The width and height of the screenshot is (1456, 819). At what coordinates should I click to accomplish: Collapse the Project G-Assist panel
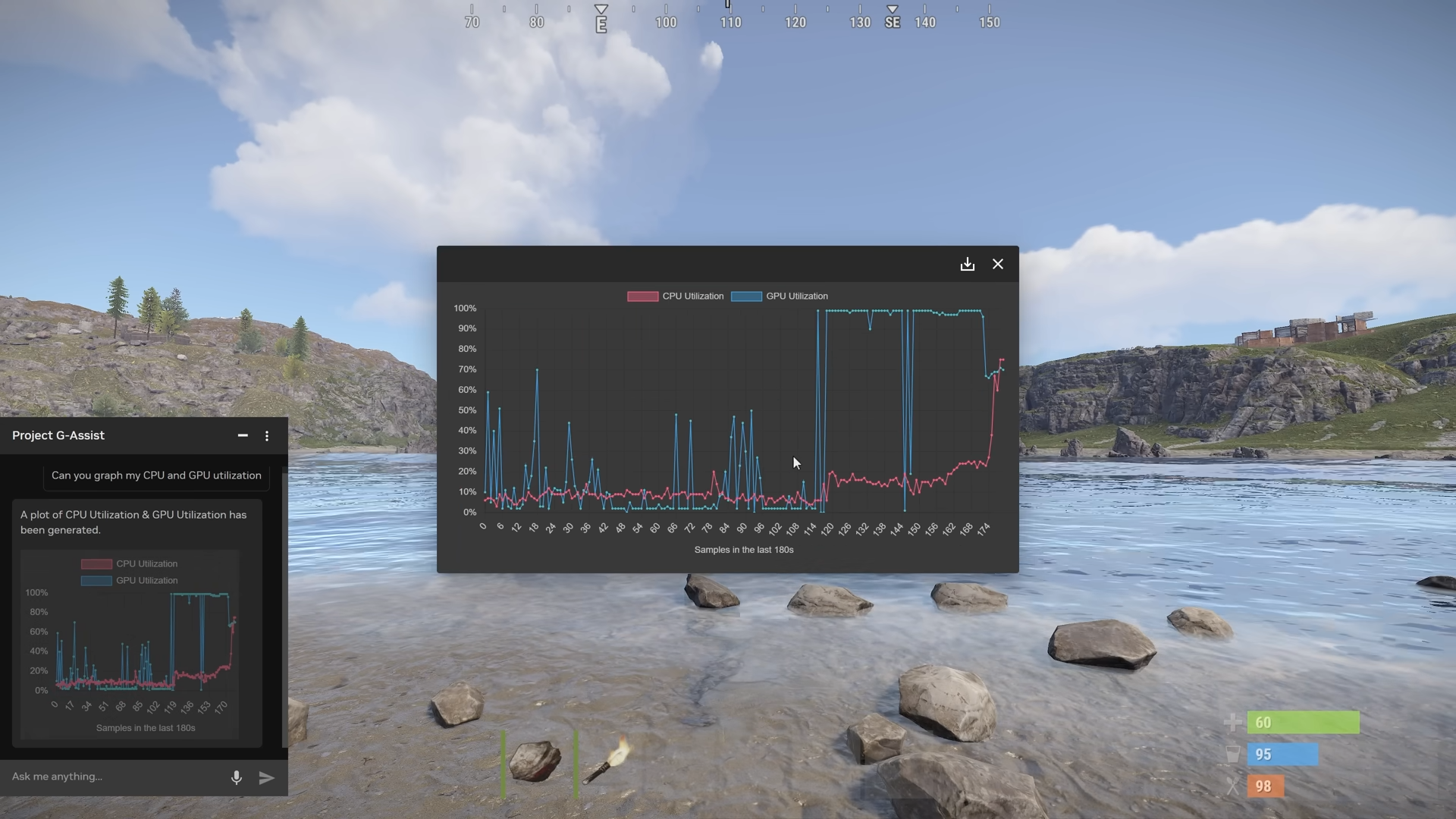click(x=243, y=435)
